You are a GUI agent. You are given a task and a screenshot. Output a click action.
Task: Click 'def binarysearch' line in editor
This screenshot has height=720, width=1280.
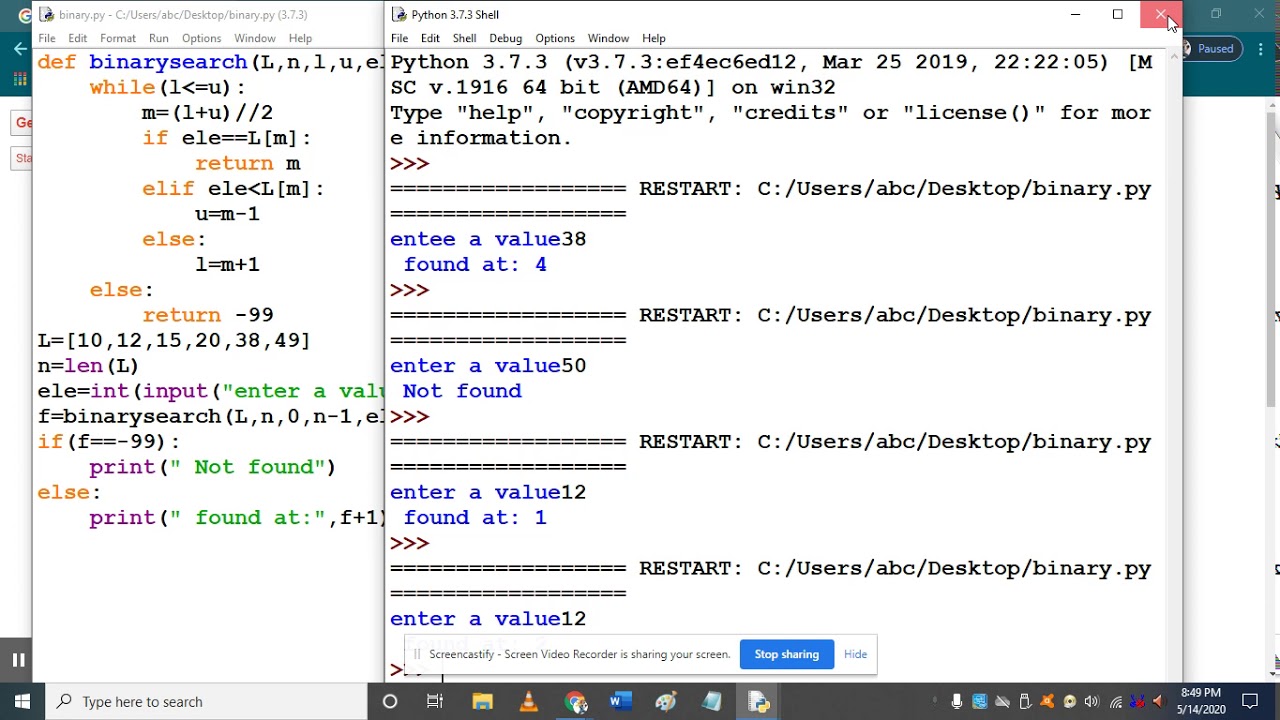[x=211, y=62]
